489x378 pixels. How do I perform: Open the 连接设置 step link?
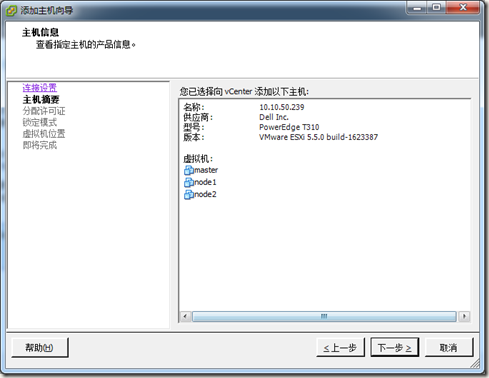pyautogui.click(x=40, y=88)
